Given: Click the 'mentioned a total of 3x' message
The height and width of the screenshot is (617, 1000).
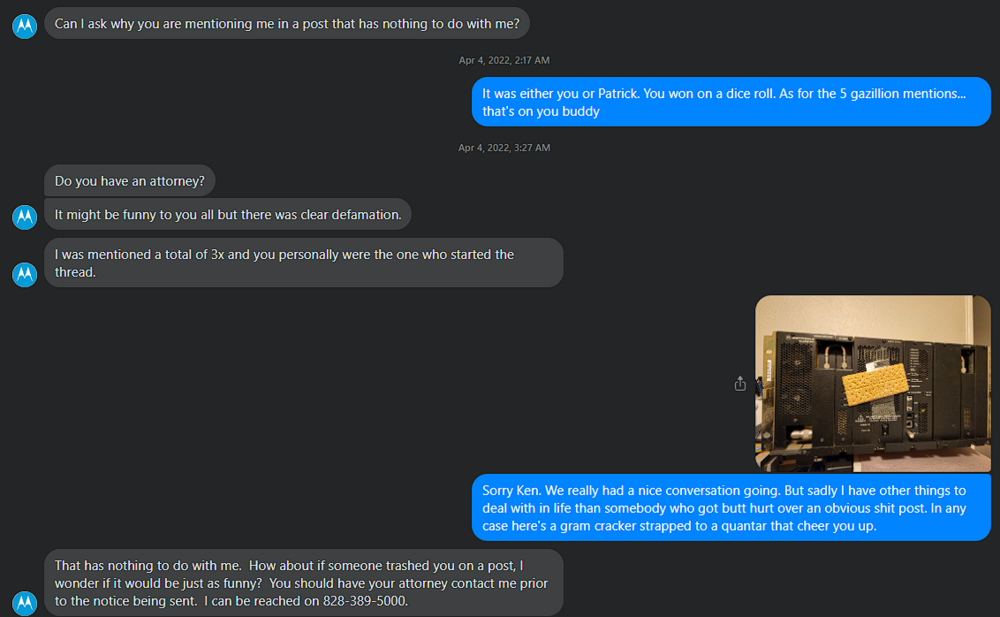Looking at the screenshot, I should click(x=304, y=263).
